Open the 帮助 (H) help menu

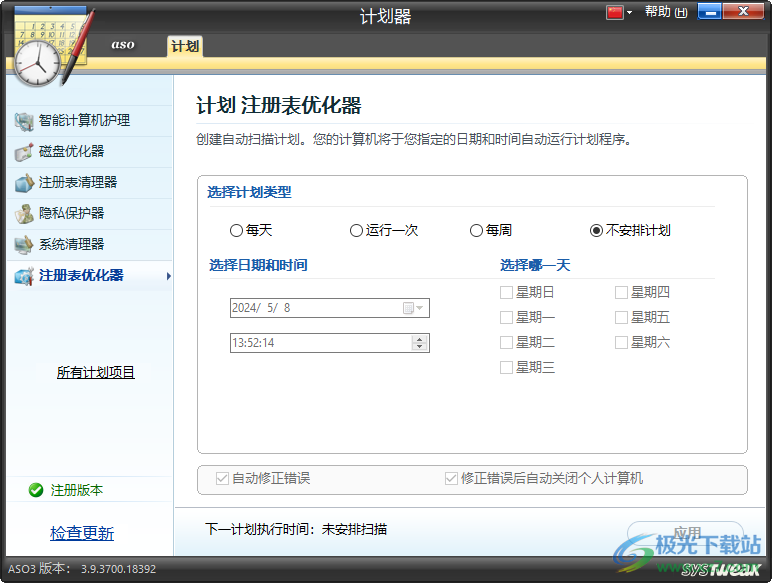pos(666,12)
